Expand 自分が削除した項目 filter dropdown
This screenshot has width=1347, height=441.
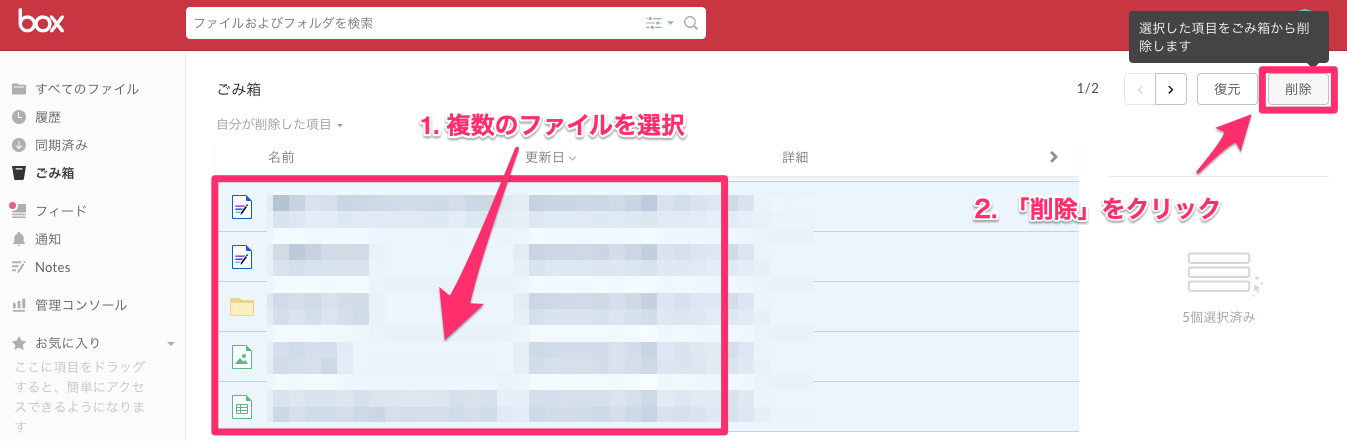280,125
